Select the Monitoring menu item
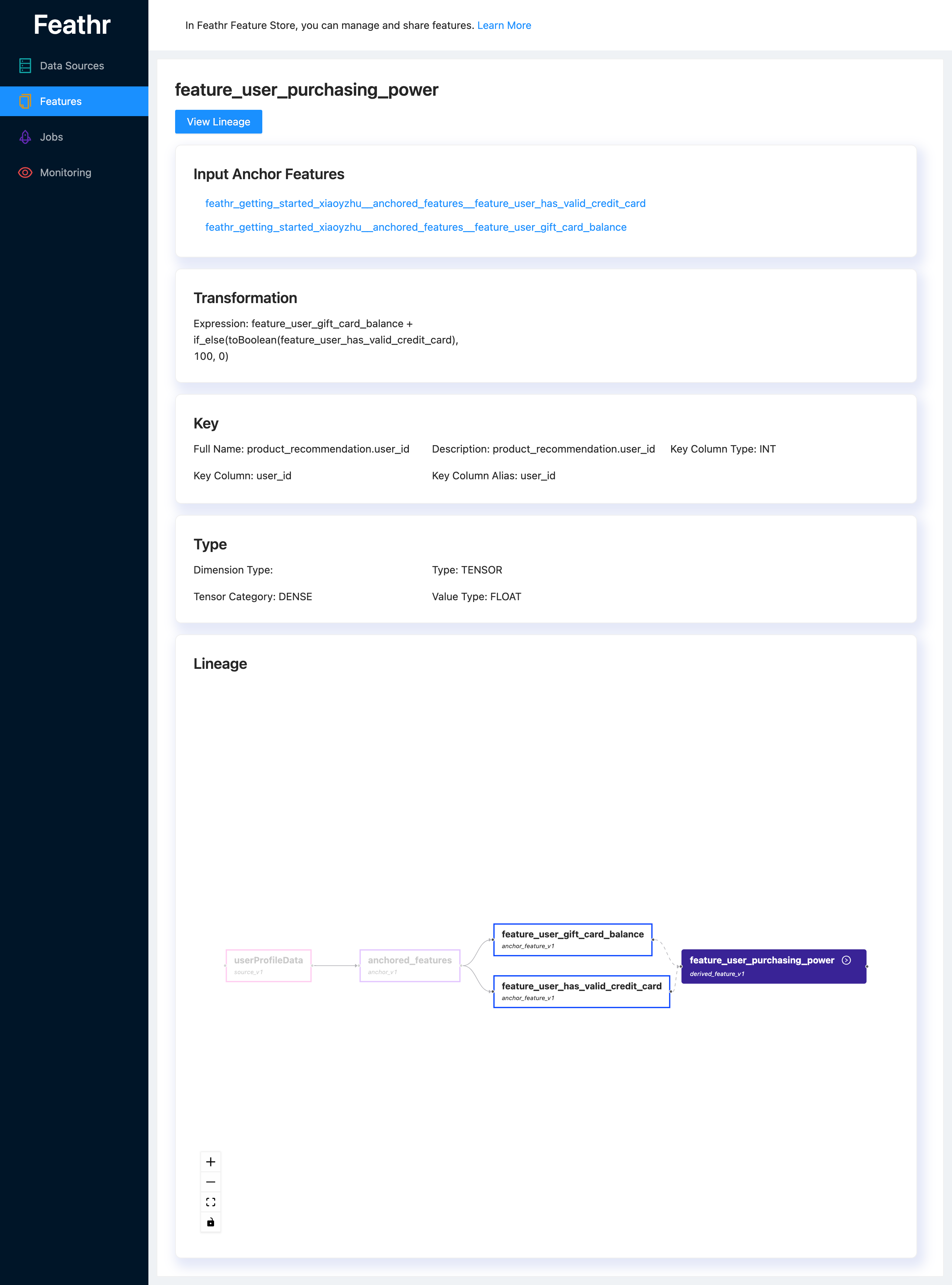The height and width of the screenshot is (1285, 952). [65, 172]
